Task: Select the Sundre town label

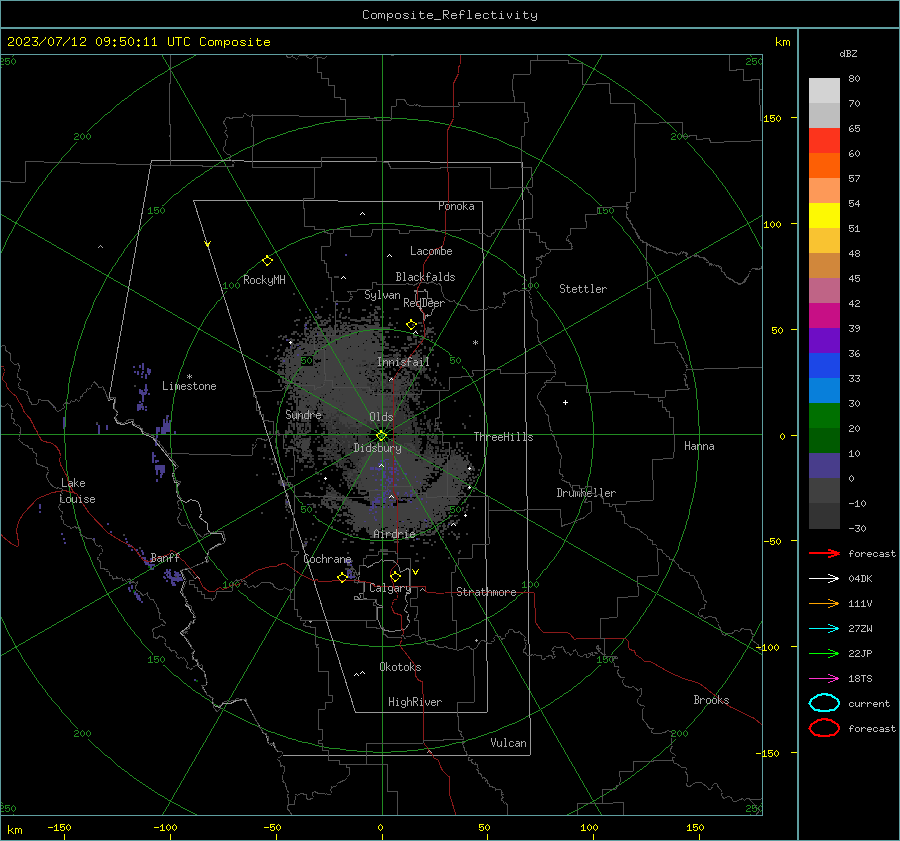Action: [x=304, y=414]
